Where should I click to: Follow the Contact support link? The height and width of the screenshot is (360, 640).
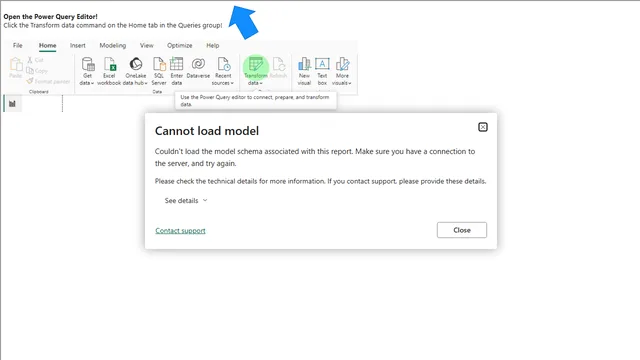click(x=180, y=231)
